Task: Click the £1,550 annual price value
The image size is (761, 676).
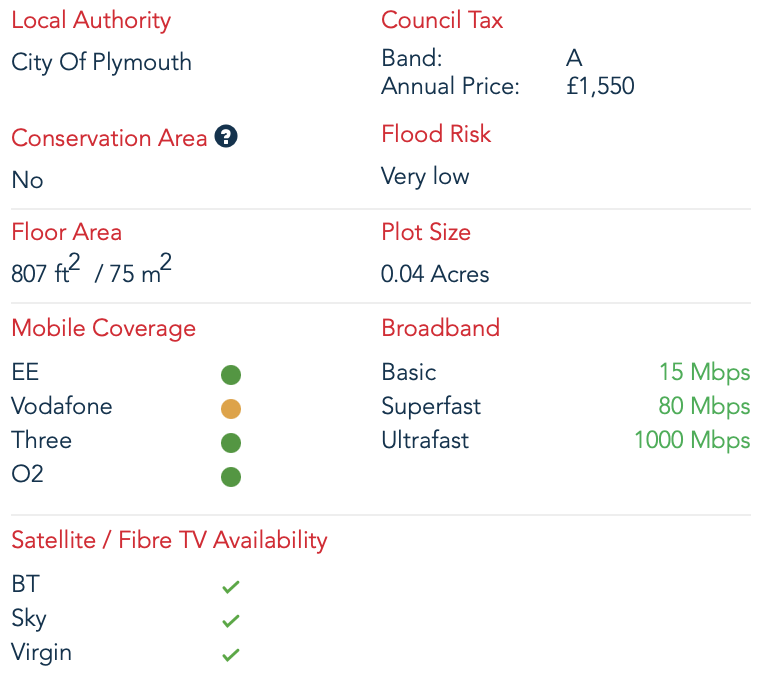Action: coord(600,87)
